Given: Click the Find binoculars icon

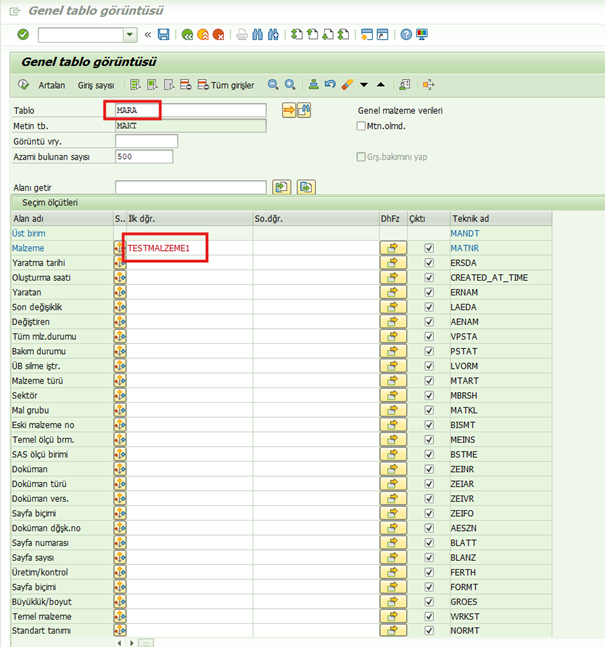Looking at the screenshot, I should click(x=257, y=34).
